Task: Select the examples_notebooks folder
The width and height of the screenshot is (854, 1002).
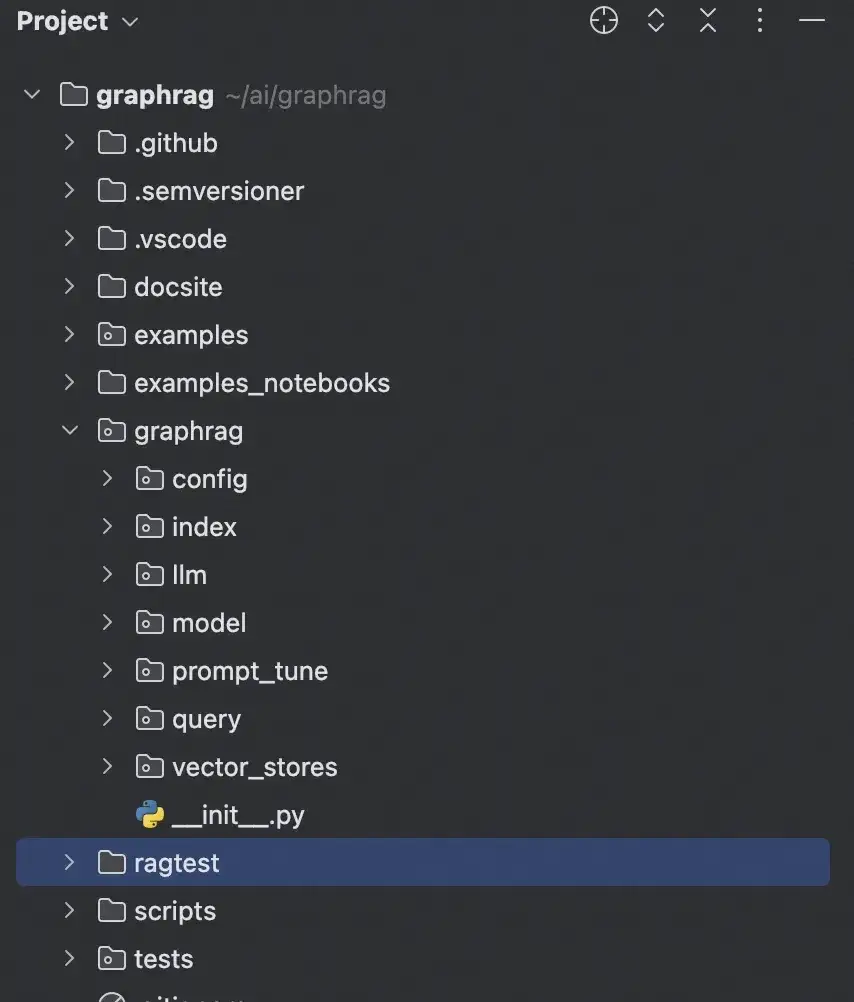Action: (261, 383)
